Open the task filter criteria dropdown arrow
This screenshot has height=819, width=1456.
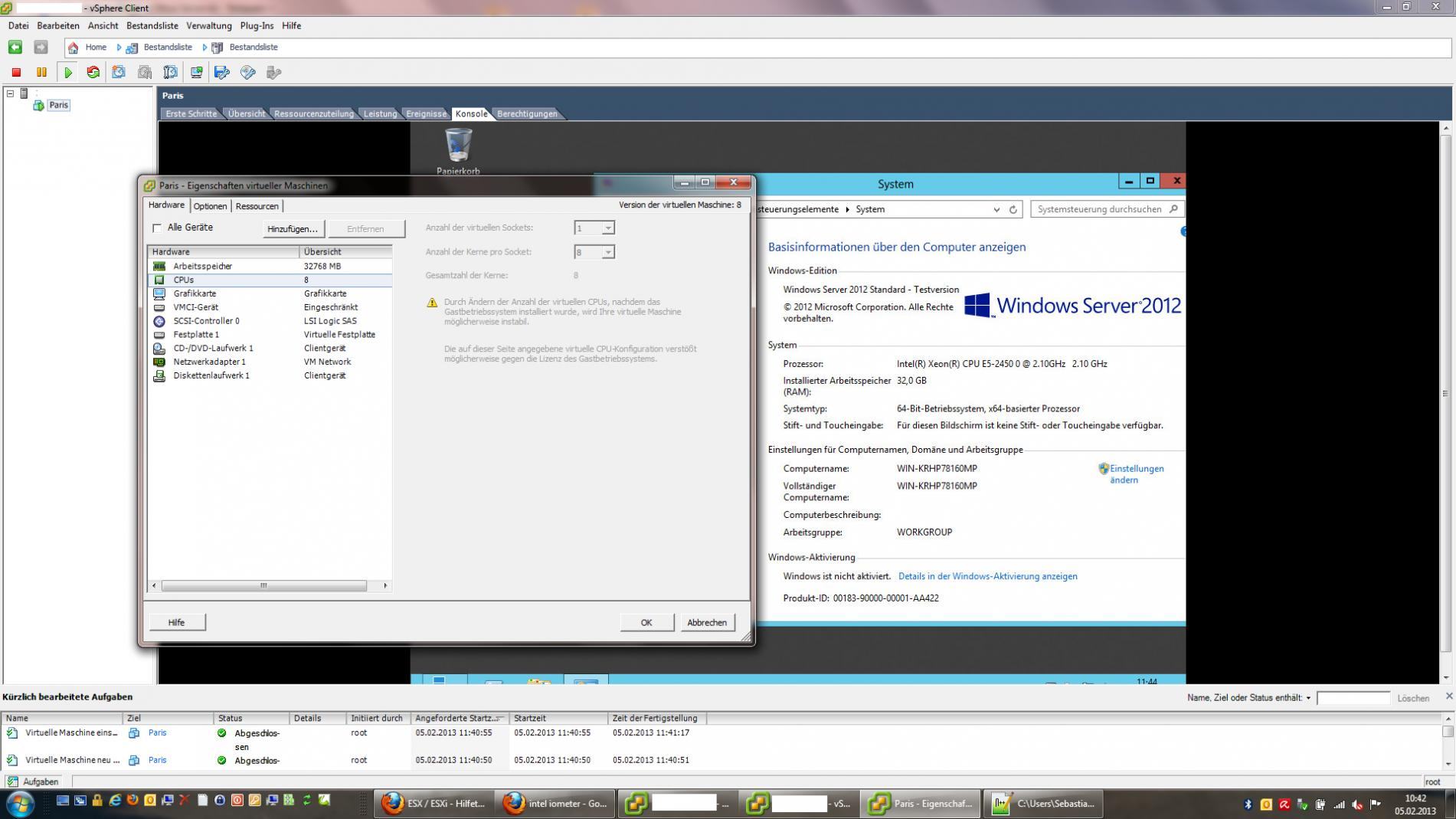[x=1308, y=698]
